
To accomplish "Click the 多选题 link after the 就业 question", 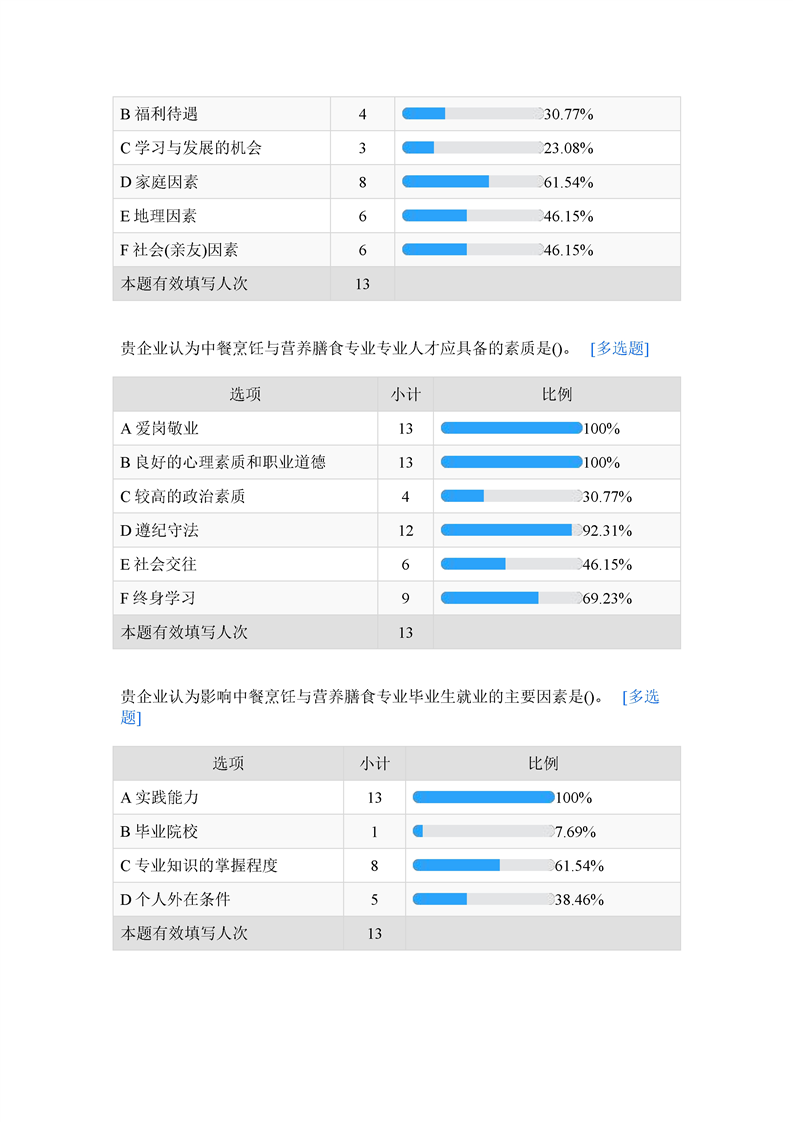I will tap(640, 698).
